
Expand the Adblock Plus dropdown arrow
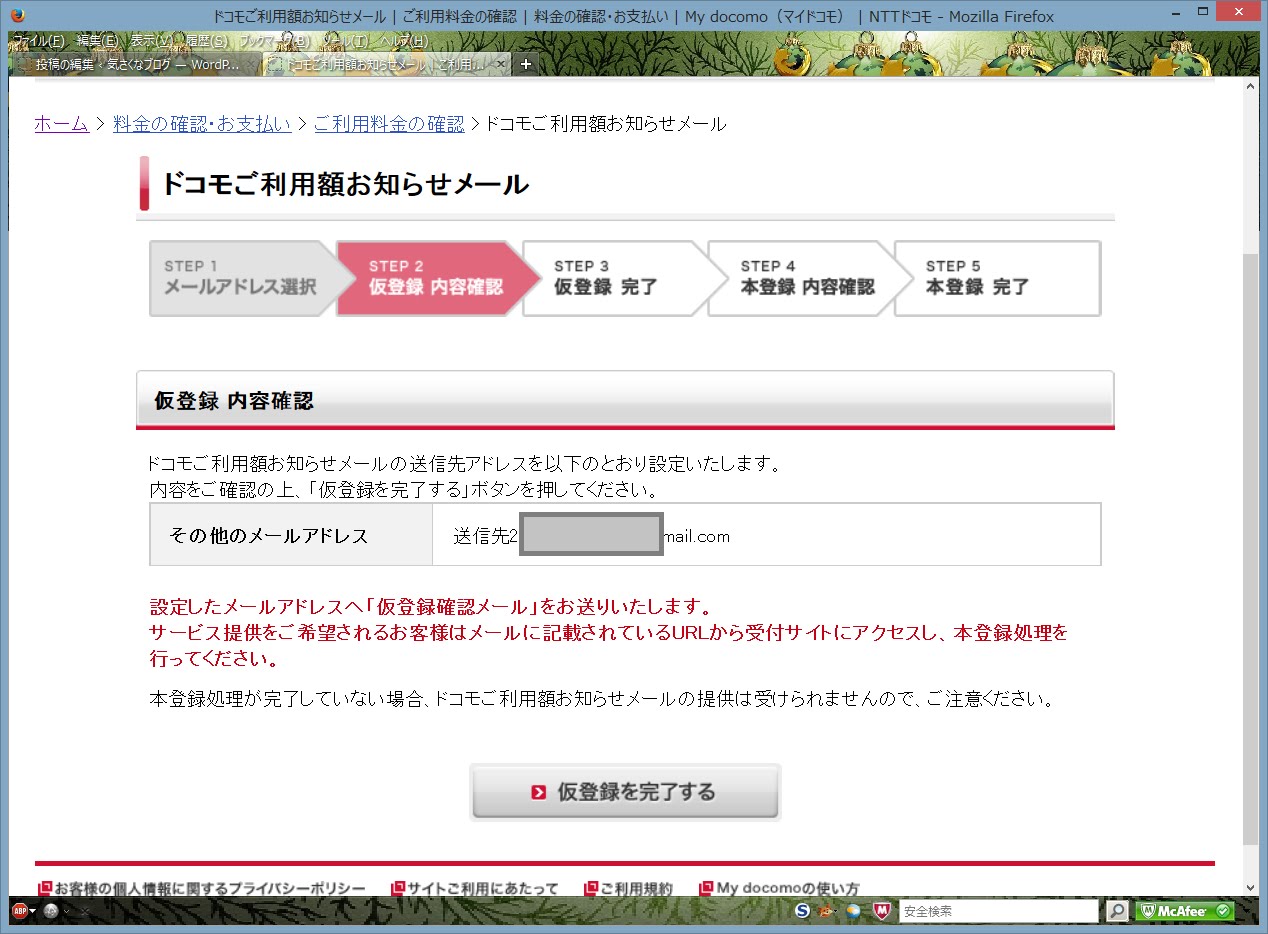tap(33, 911)
